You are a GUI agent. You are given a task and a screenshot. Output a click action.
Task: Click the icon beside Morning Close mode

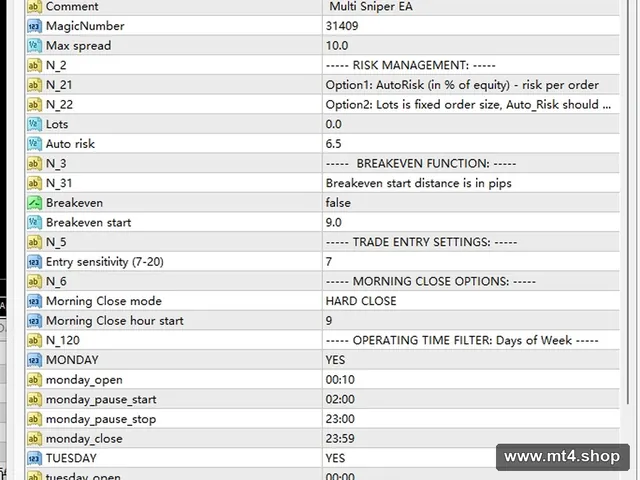tap(34, 301)
